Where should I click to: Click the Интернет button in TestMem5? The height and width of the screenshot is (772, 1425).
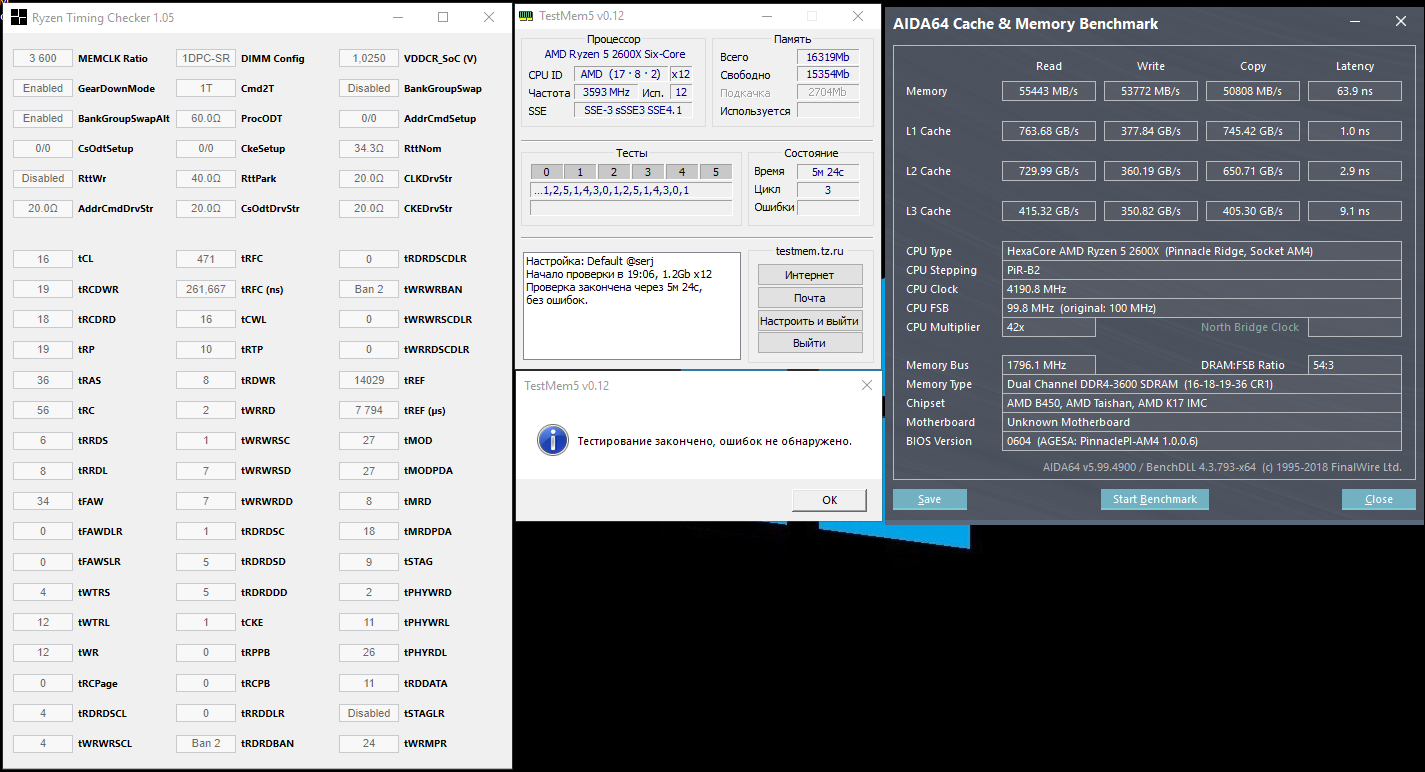[x=809, y=275]
